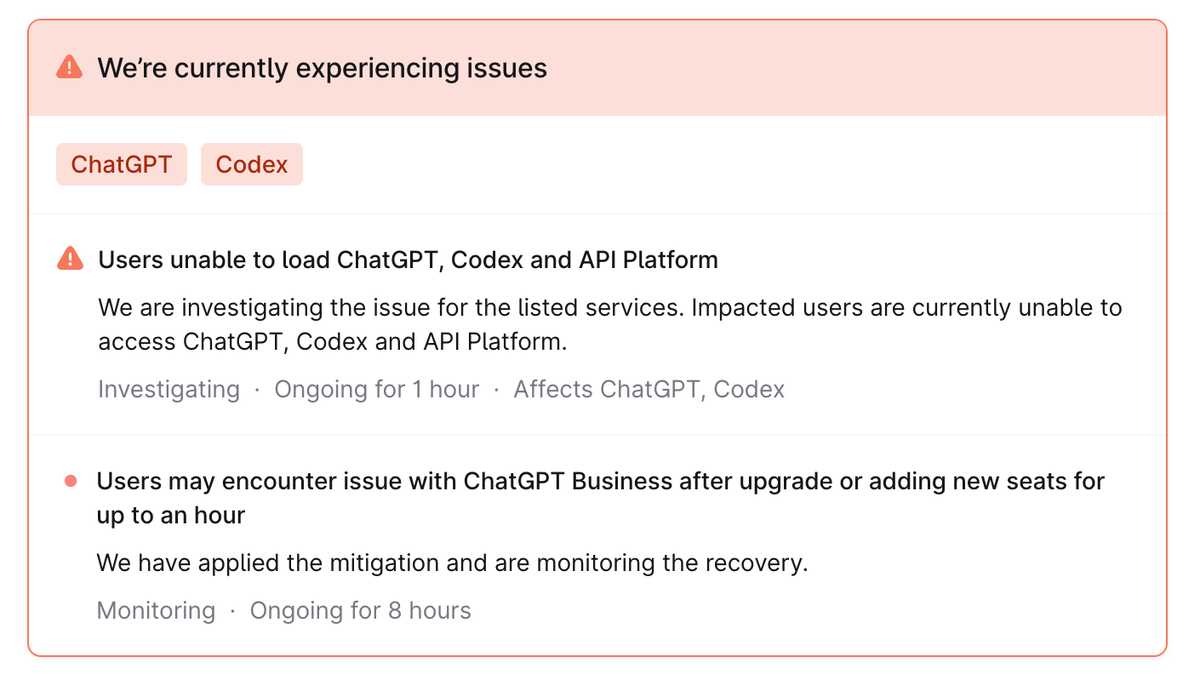The width and height of the screenshot is (1200, 674).
Task: Click the dot separator before "Affects ChatGPT, Codex"
Action: tap(497, 390)
